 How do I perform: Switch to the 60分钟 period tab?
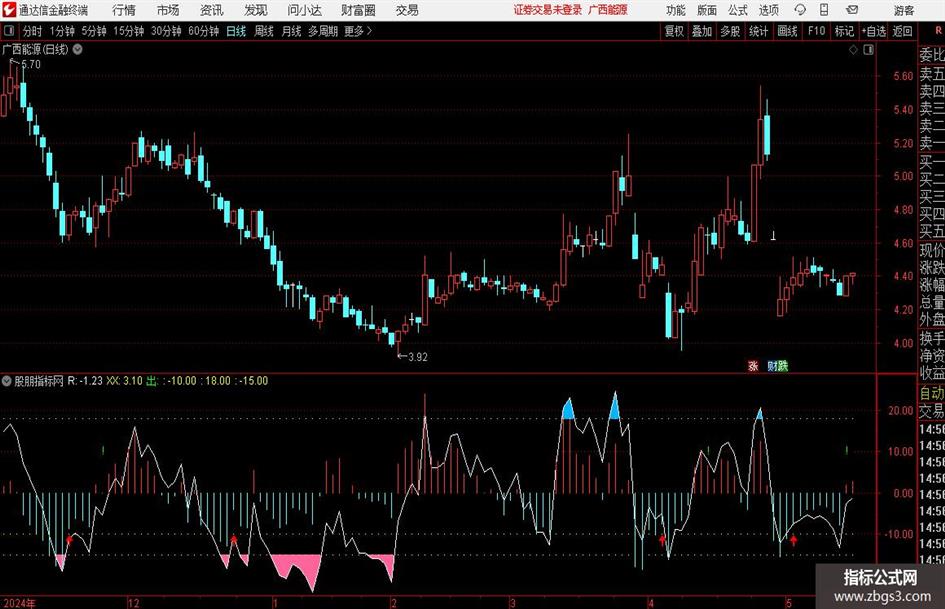[204, 31]
